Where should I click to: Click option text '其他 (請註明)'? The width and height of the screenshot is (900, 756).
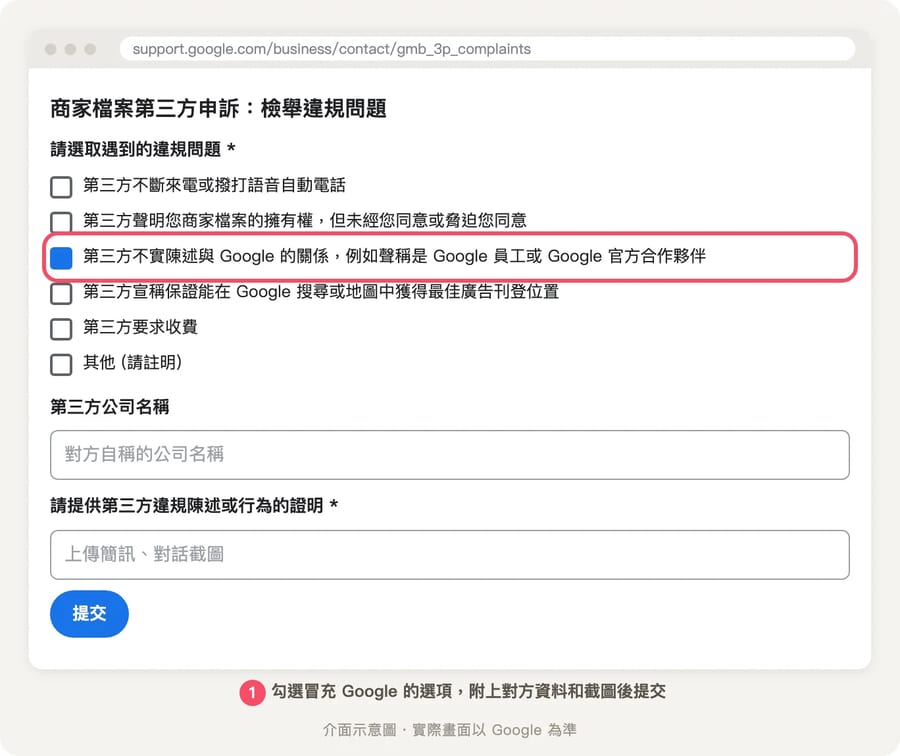(x=132, y=362)
